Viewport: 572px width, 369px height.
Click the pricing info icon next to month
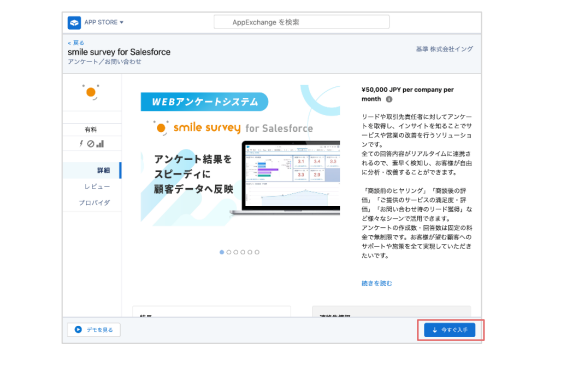pos(389,99)
